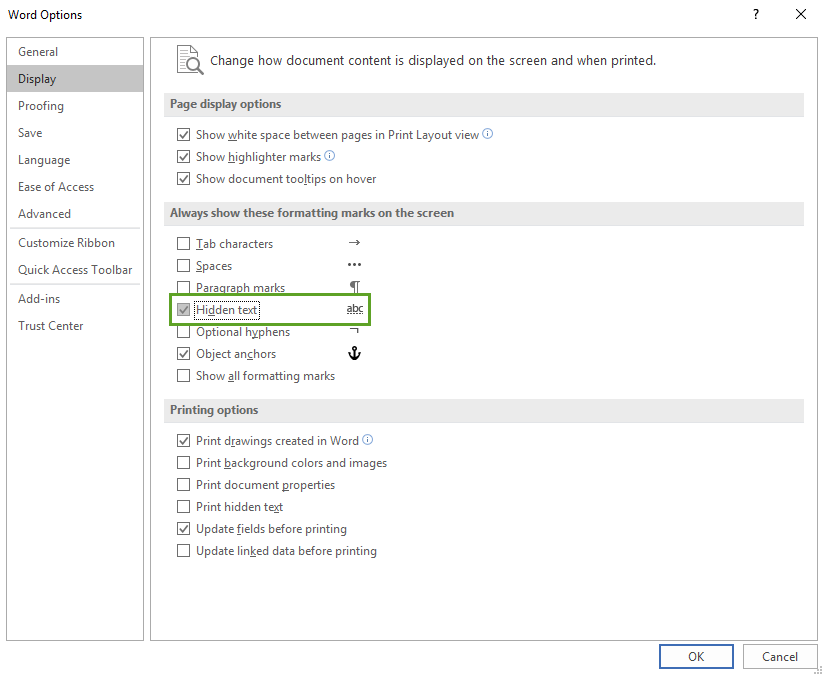
Task: Click the Printing options heading
Action: click(x=214, y=409)
